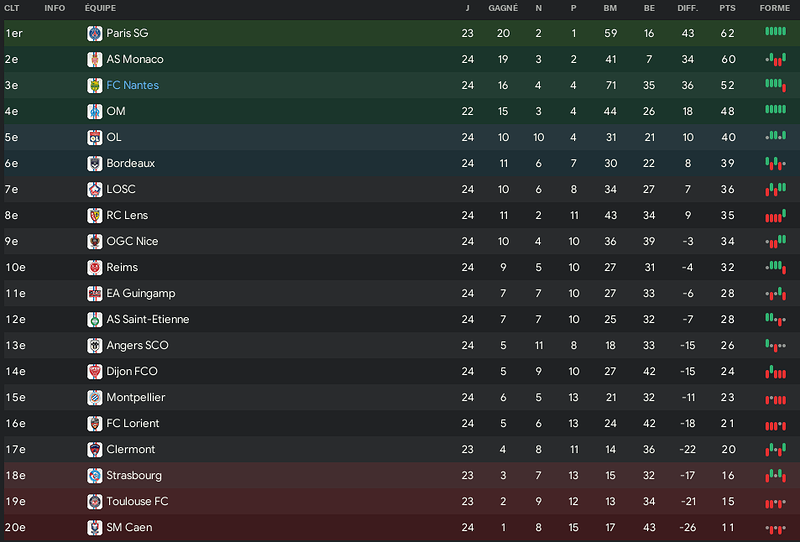800x542 pixels.
Task: Open the LOSC team name
Action: click(121, 189)
